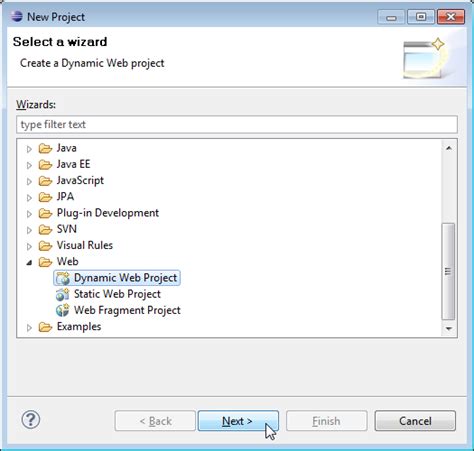Click the scrollbar down arrow in wizard list
This screenshot has width=474, height=451.
pos(449,329)
